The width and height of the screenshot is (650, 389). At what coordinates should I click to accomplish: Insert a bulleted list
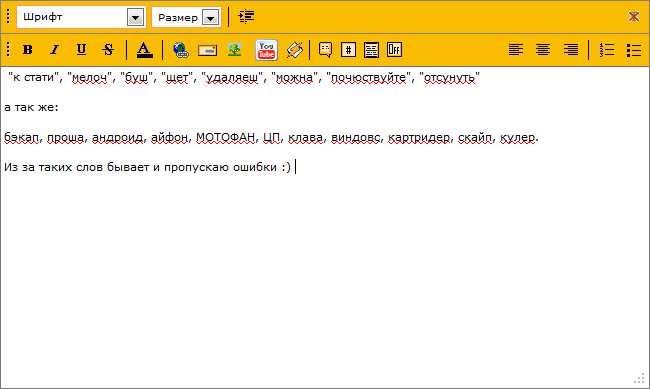click(x=634, y=50)
